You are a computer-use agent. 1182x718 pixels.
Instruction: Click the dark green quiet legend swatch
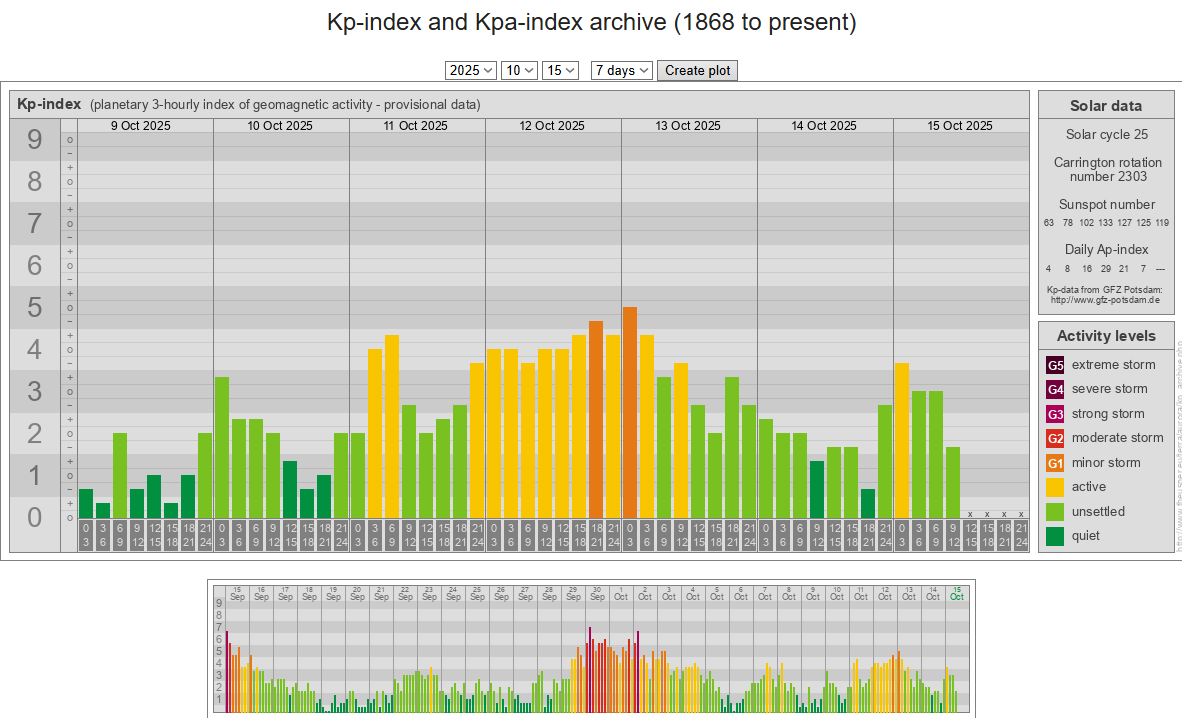click(x=1055, y=536)
